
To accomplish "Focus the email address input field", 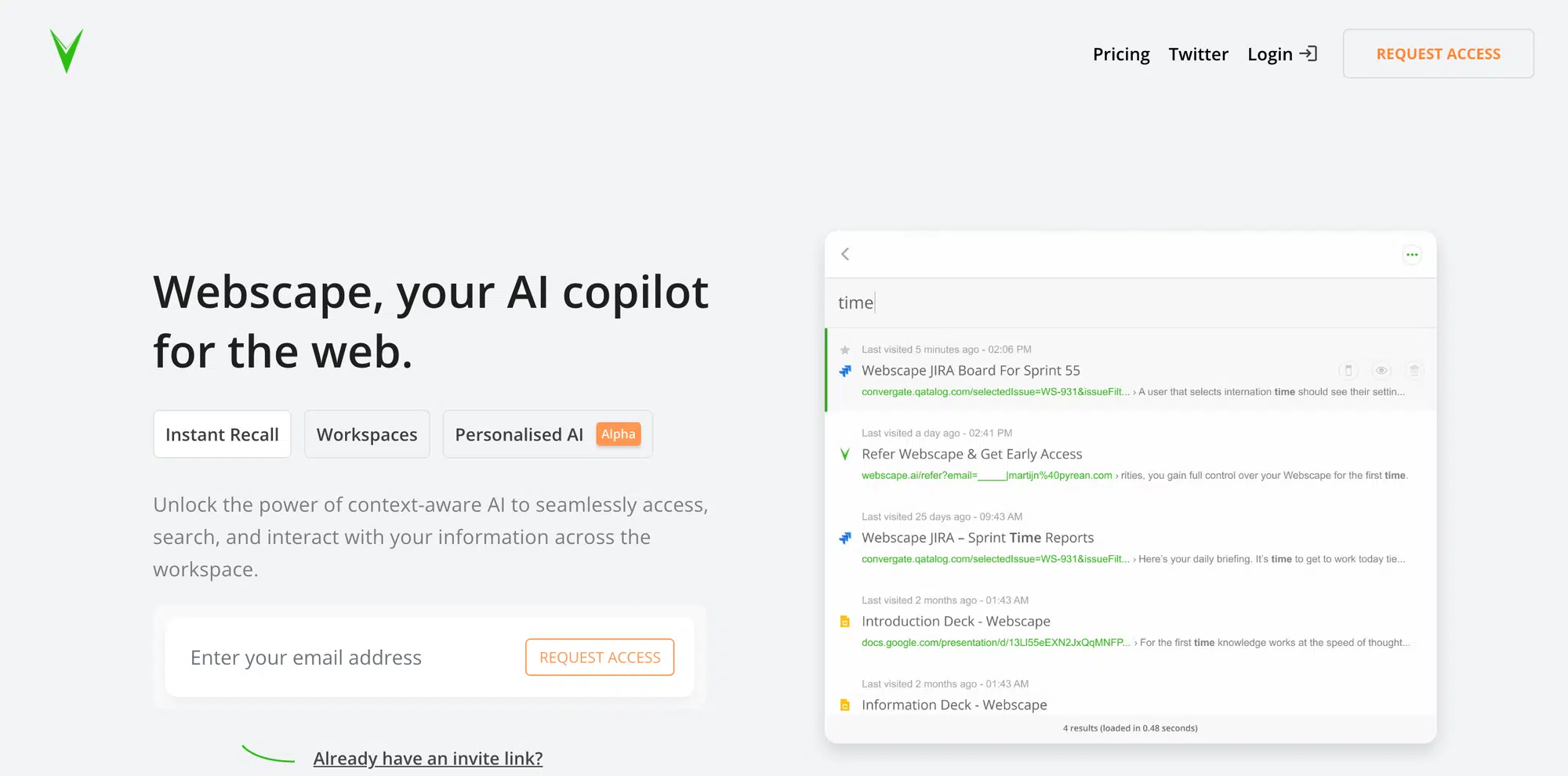I will click(x=345, y=657).
